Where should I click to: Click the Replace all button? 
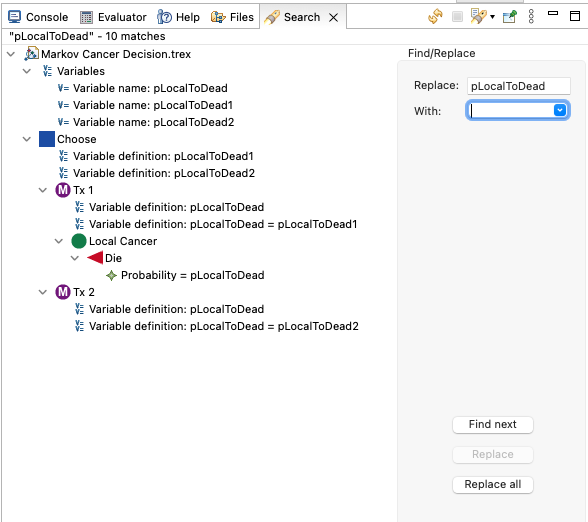coord(493,484)
